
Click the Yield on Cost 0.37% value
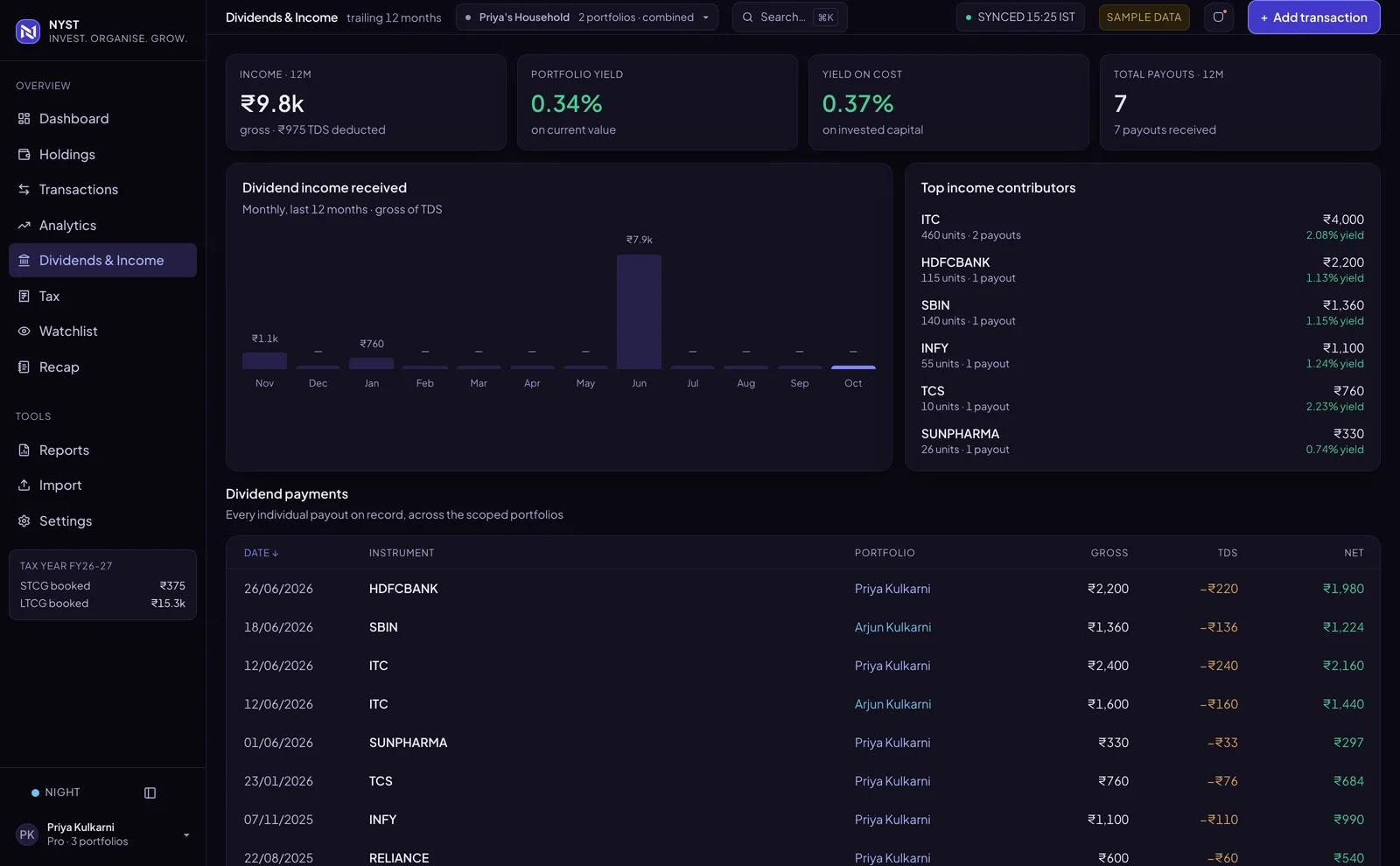(857, 104)
